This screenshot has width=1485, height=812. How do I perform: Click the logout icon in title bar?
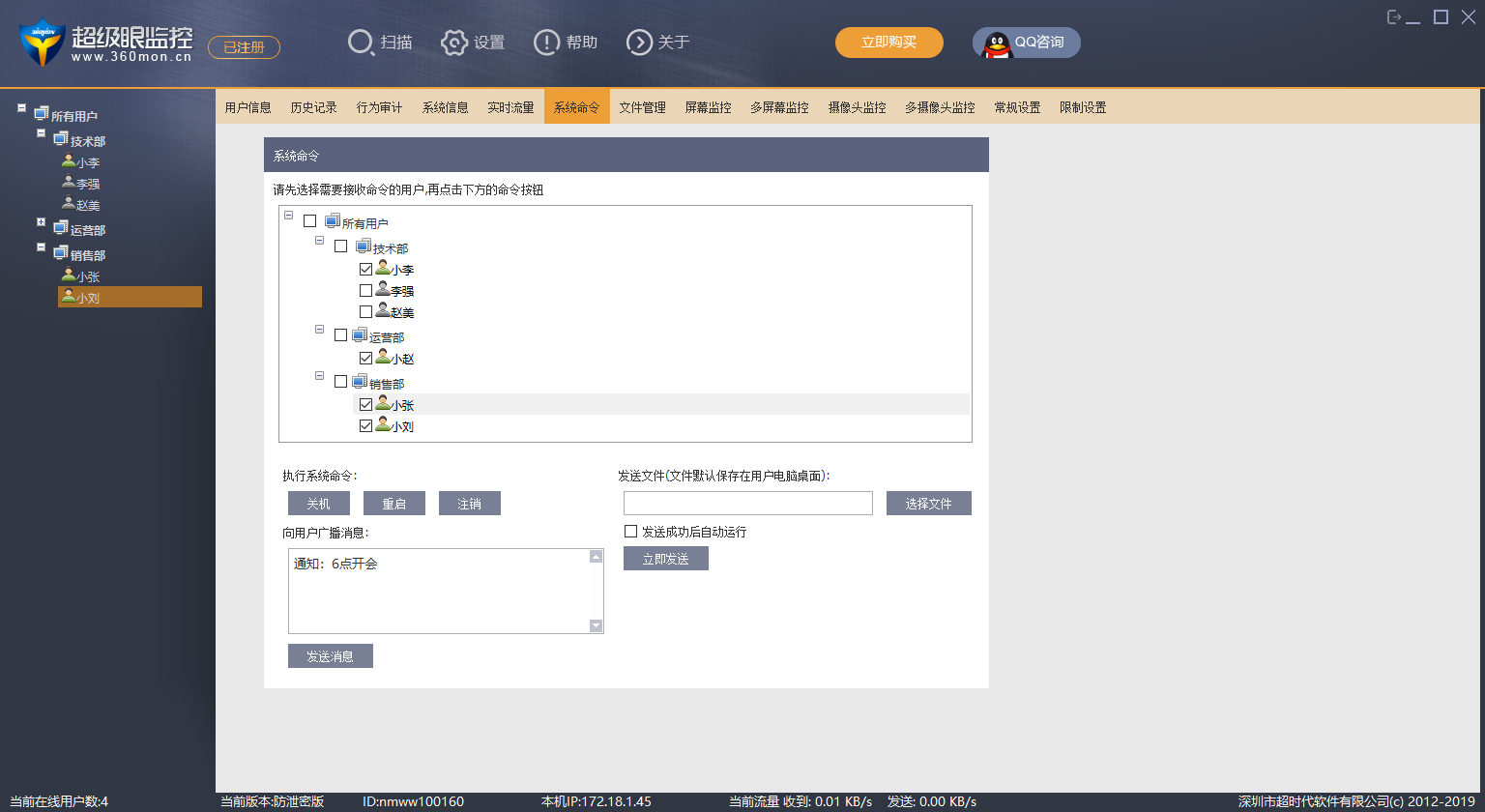tap(1394, 17)
